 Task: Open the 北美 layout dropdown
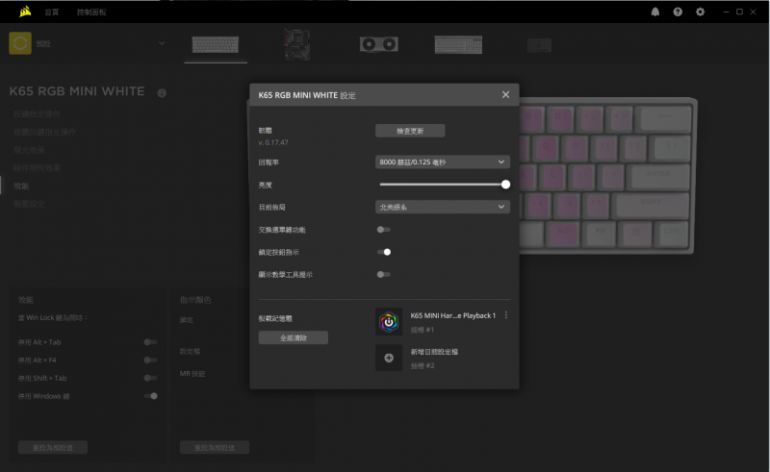(x=442, y=207)
